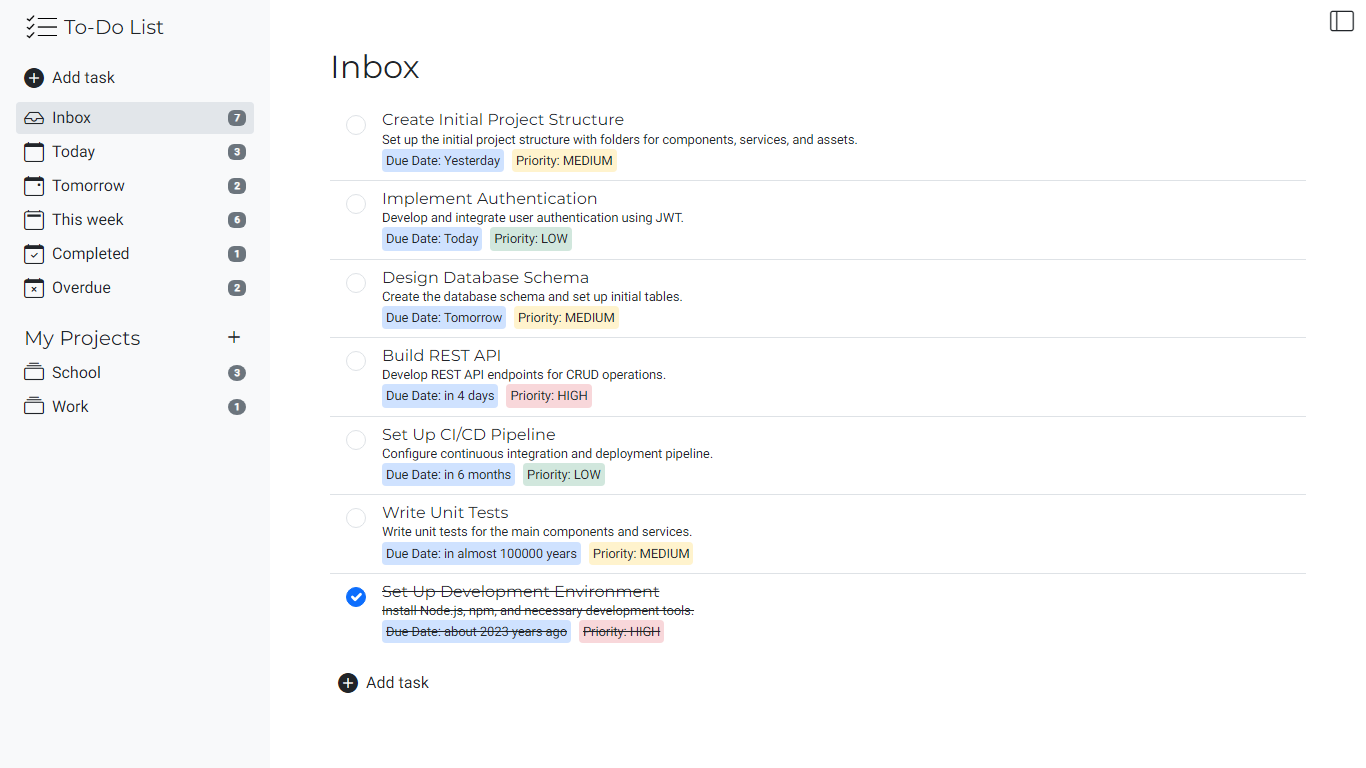This screenshot has height=768, width=1366.
Task: Open the Tomorrow view icon
Action: pyautogui.click(x=32, y=185)
